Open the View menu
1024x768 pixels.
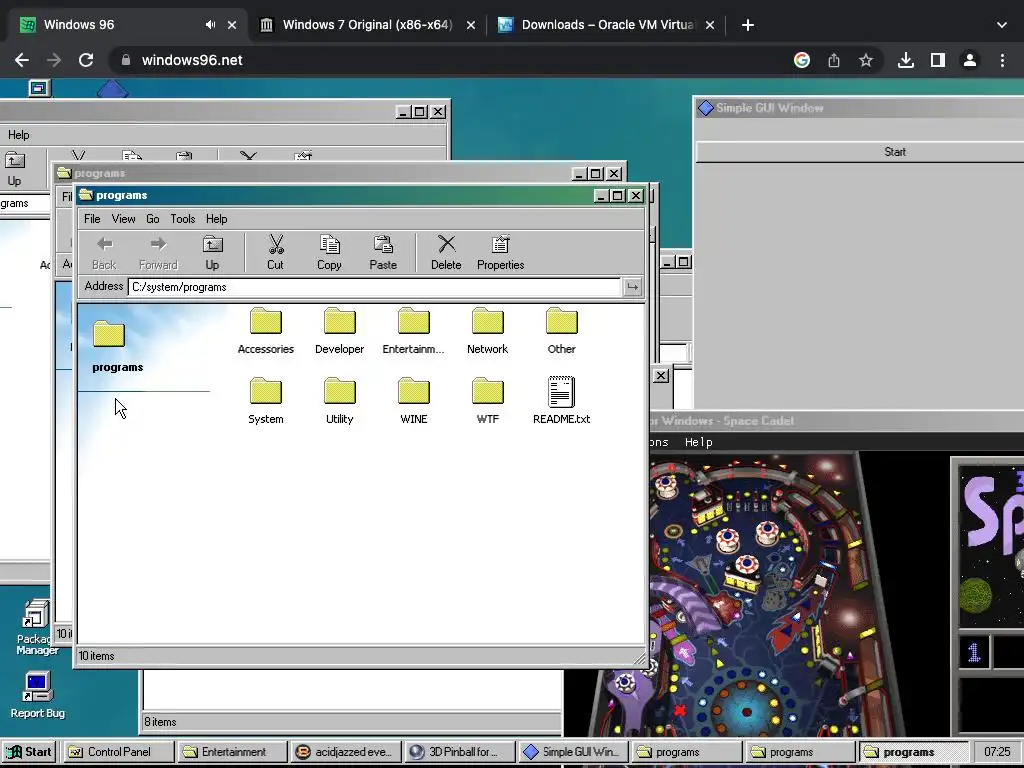pyautogui.click(x=123, y=219)
